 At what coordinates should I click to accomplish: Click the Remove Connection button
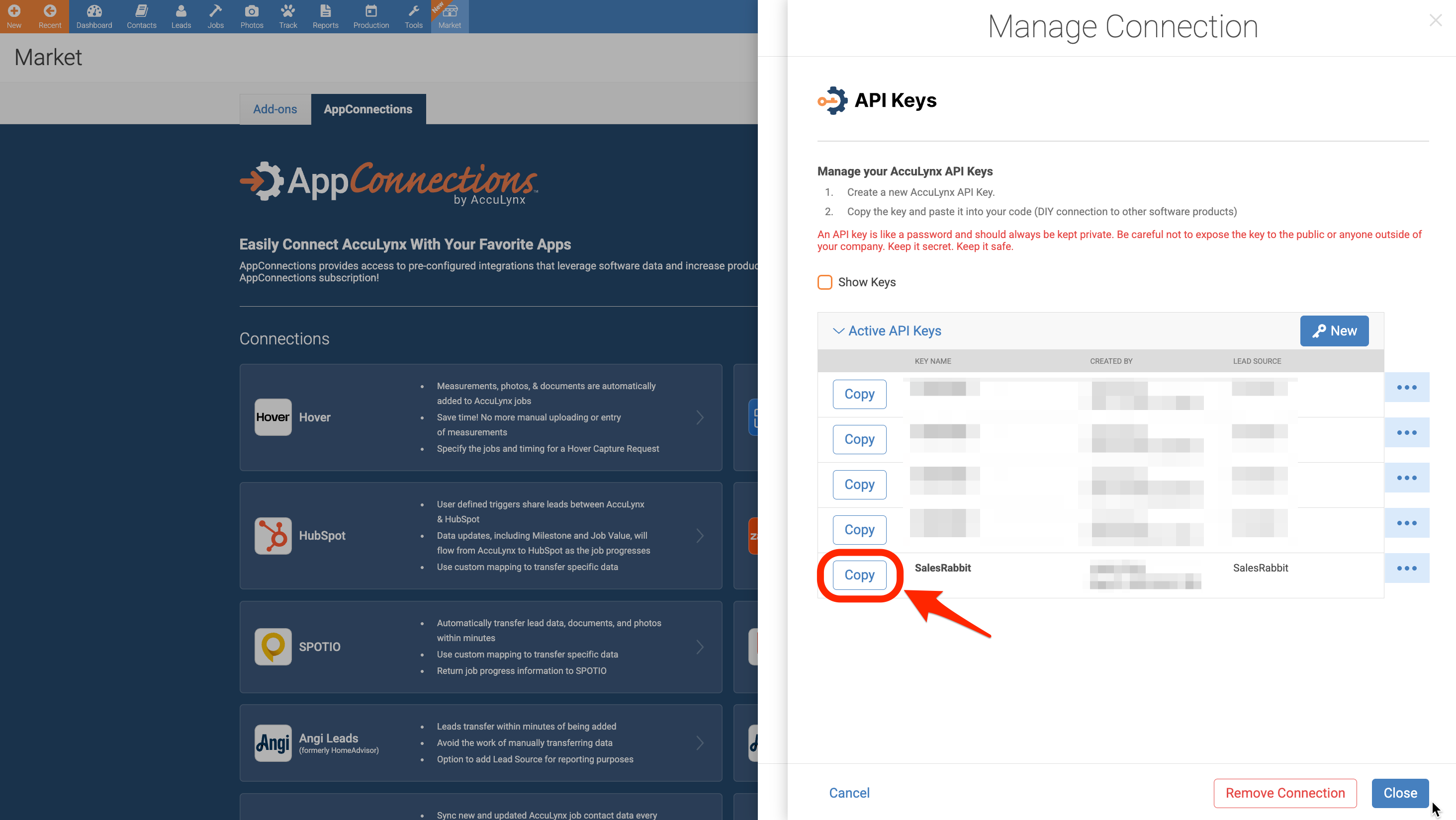[x=1285, y=793]
